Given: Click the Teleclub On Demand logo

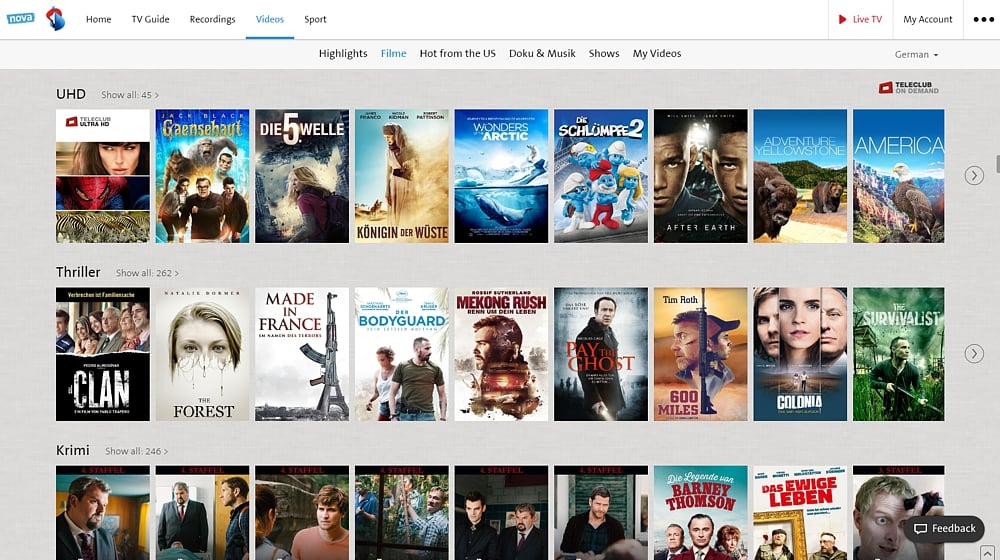Looking at the screenshot, I should click(908, 87).
